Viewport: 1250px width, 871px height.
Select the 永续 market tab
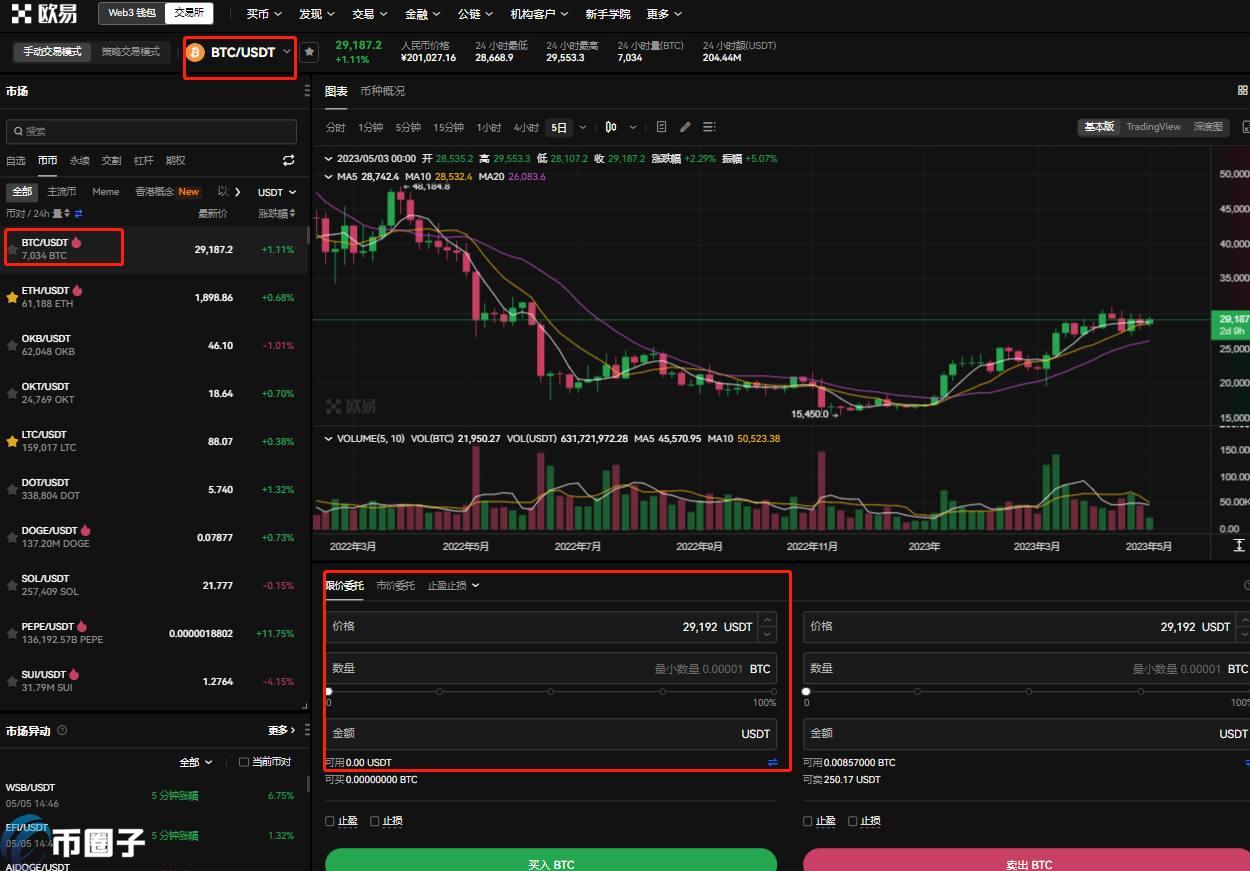79,160
